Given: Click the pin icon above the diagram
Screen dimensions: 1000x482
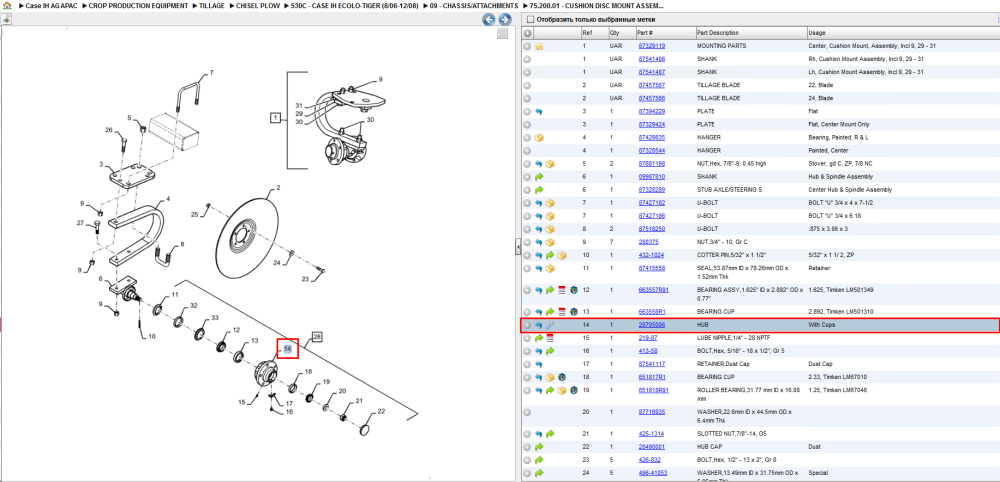Looking at the screenshot, I should coord(6,20).
